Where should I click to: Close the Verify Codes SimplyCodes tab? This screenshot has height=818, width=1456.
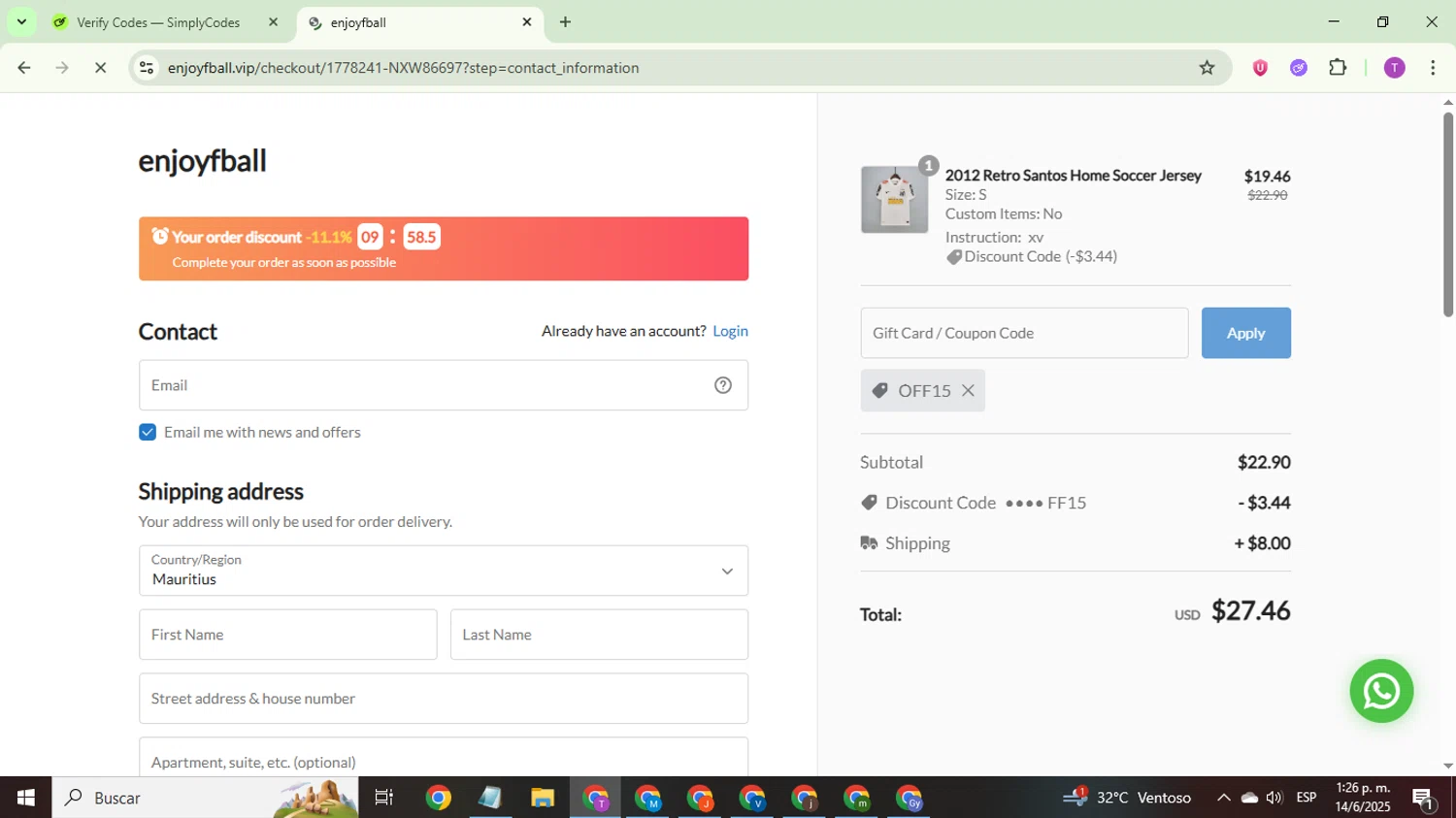273,21
